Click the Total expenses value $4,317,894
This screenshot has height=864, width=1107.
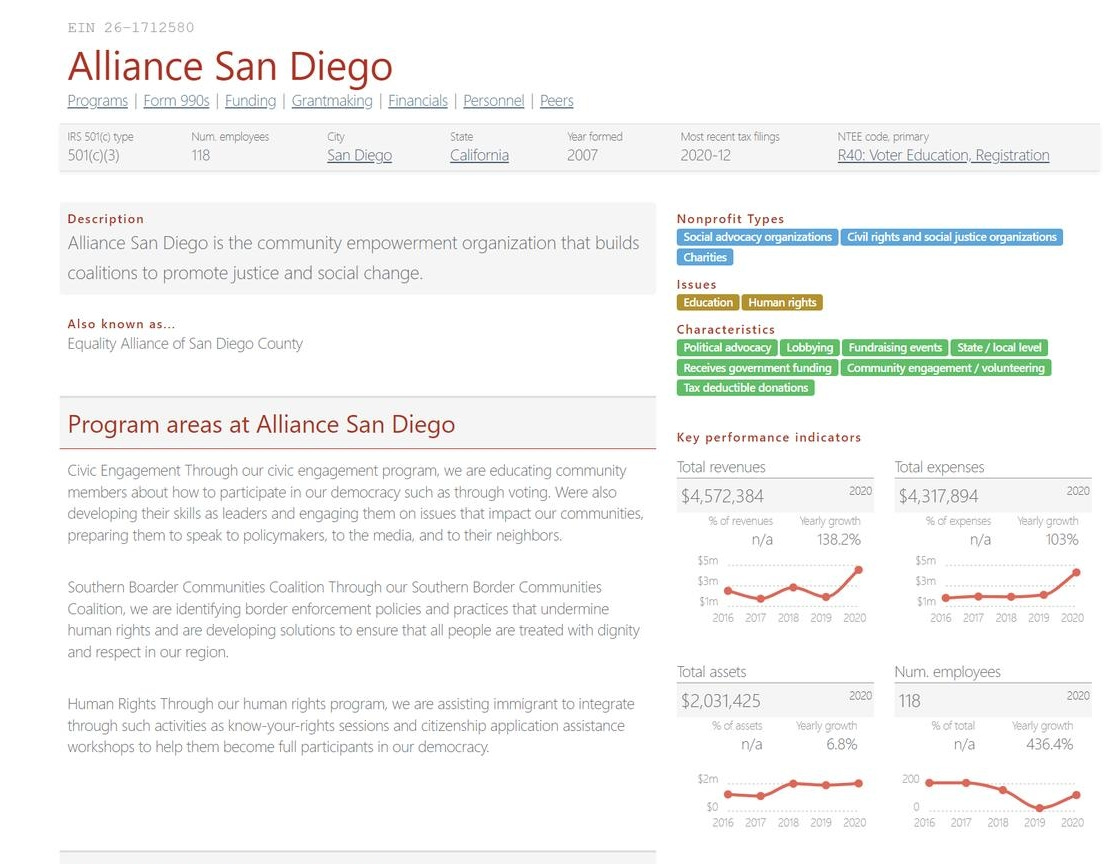pos(938,496)
